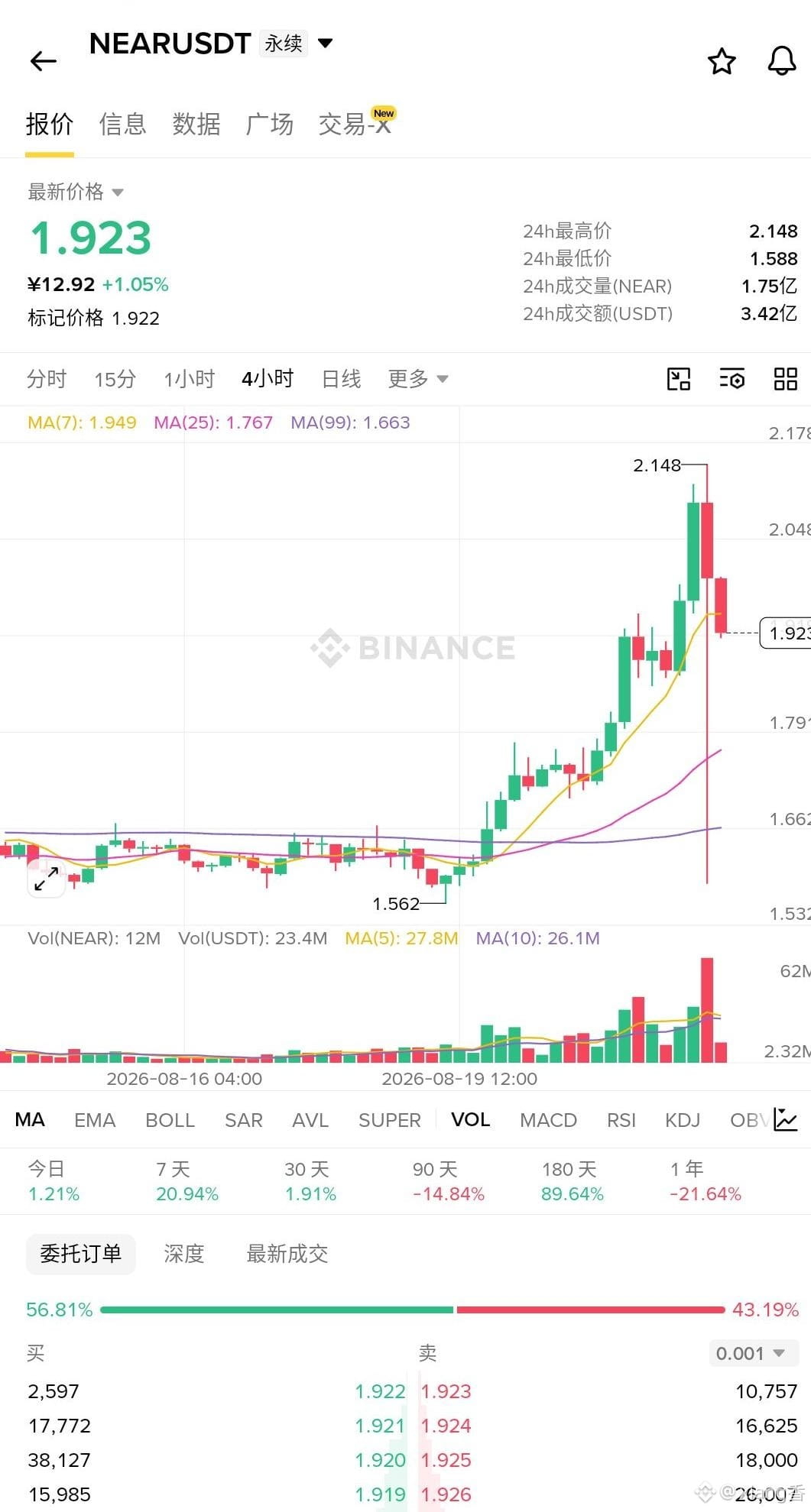The width and height of the screenshot is (811, 1512).
Task: Switch to the 报价 tab
Action: [50, 124]
